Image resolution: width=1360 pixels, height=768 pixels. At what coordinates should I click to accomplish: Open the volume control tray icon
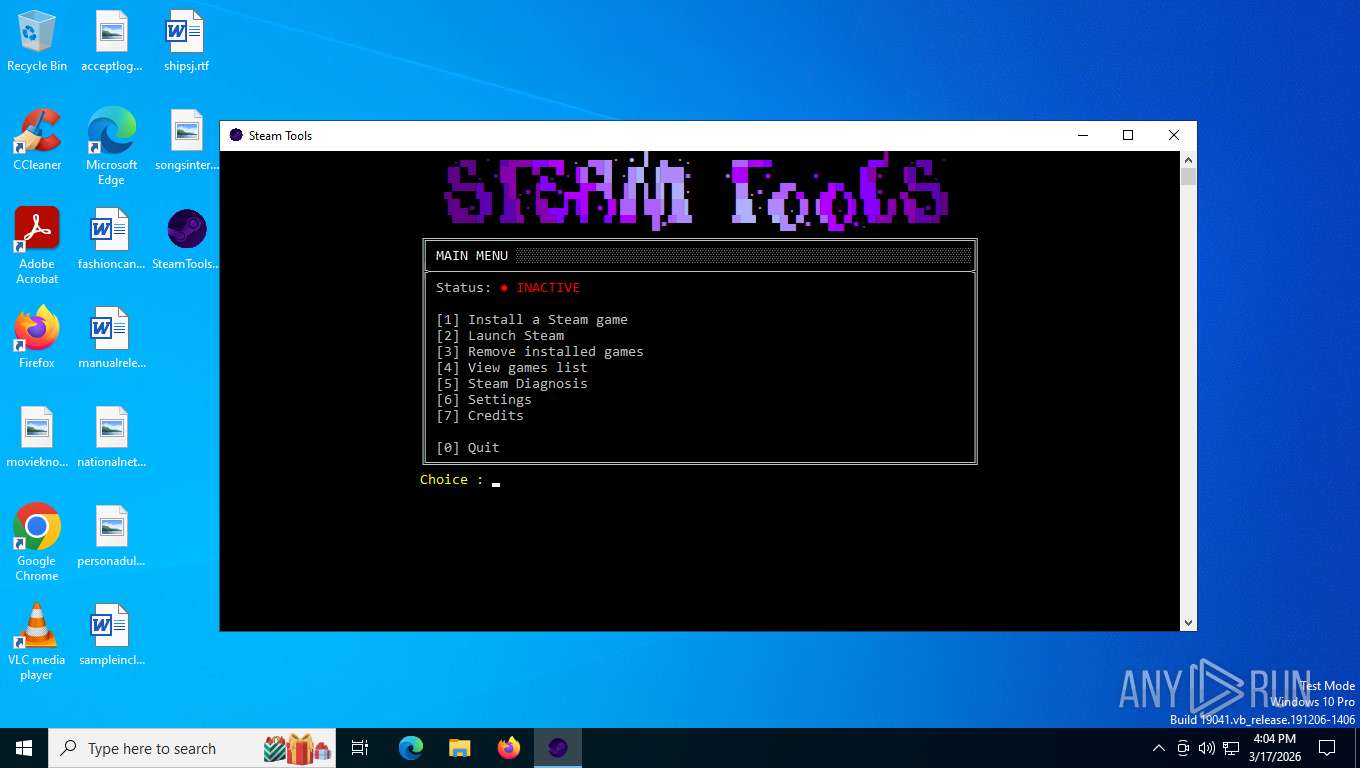[1207, 748]
